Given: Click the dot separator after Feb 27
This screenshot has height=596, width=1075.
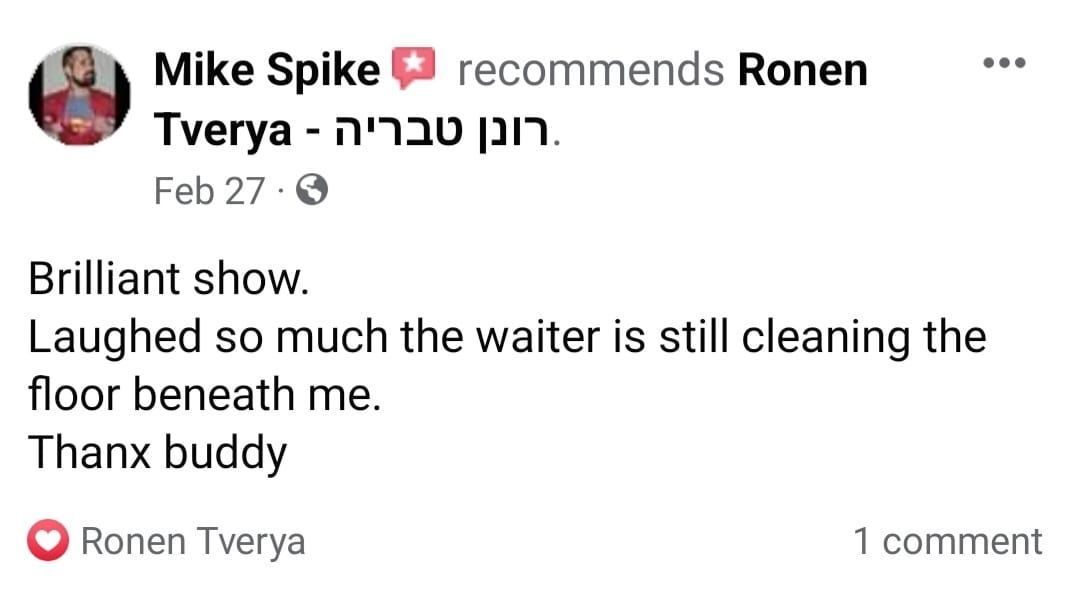Looking at the screenshot, I should click(x=282, y=190).
